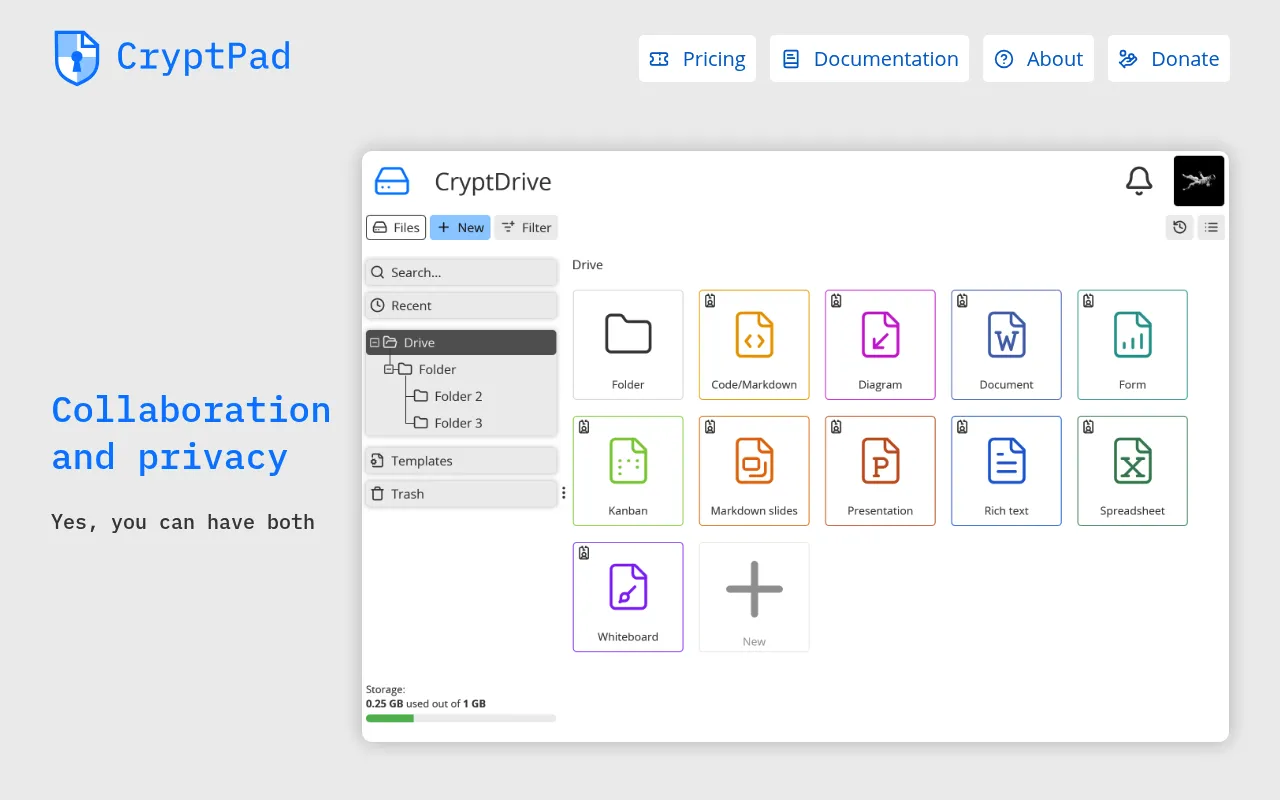This screenshot has width=1280, height=800.
Task: Open the Kanban tile
Action: 628,471
